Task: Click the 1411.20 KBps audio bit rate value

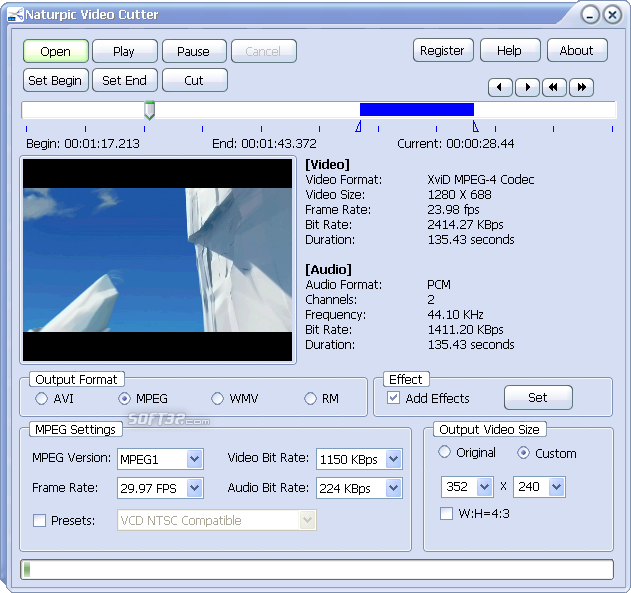Action: coord(465,329)
